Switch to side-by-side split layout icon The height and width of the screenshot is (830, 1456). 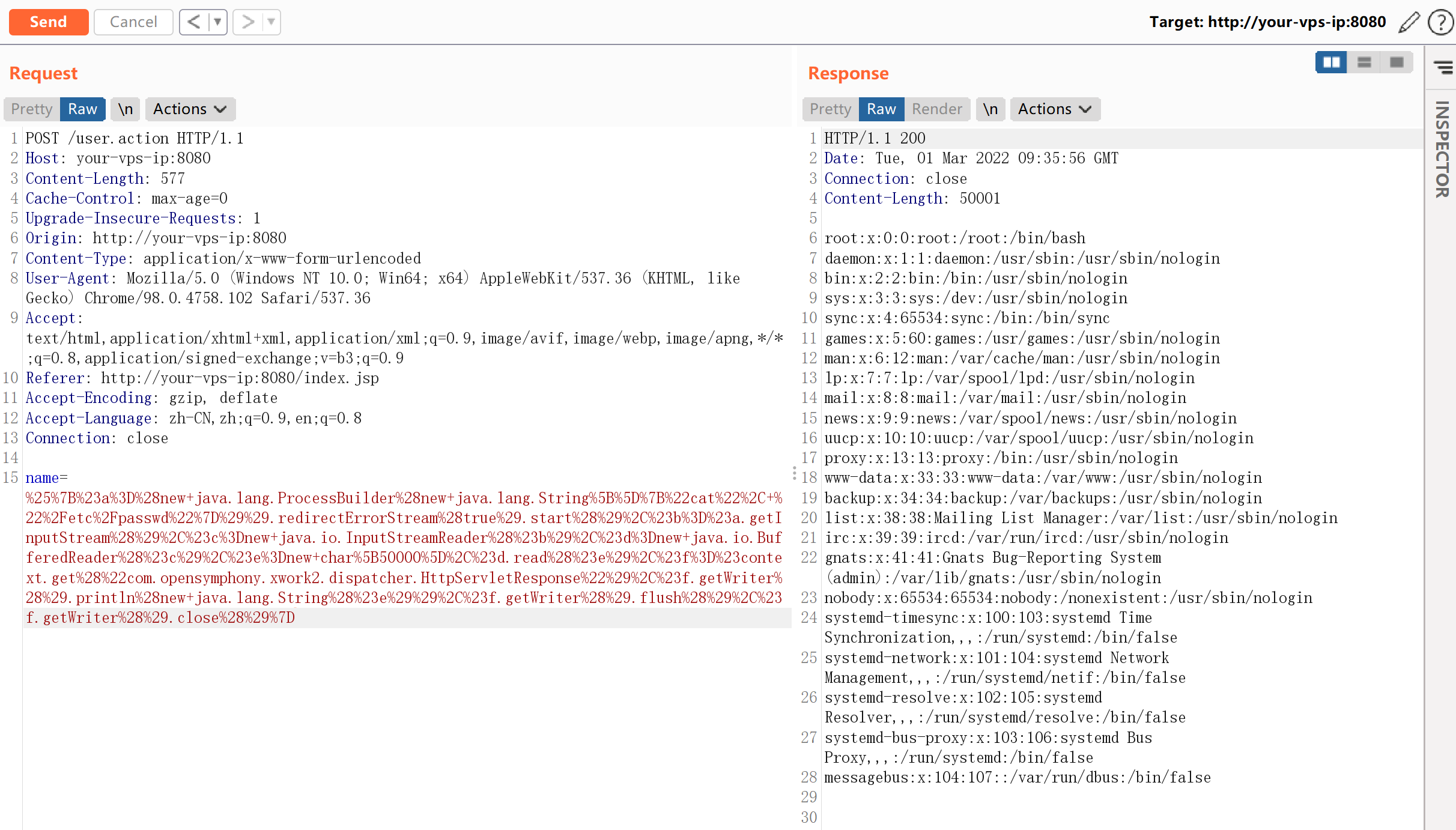pos(1331,62)
